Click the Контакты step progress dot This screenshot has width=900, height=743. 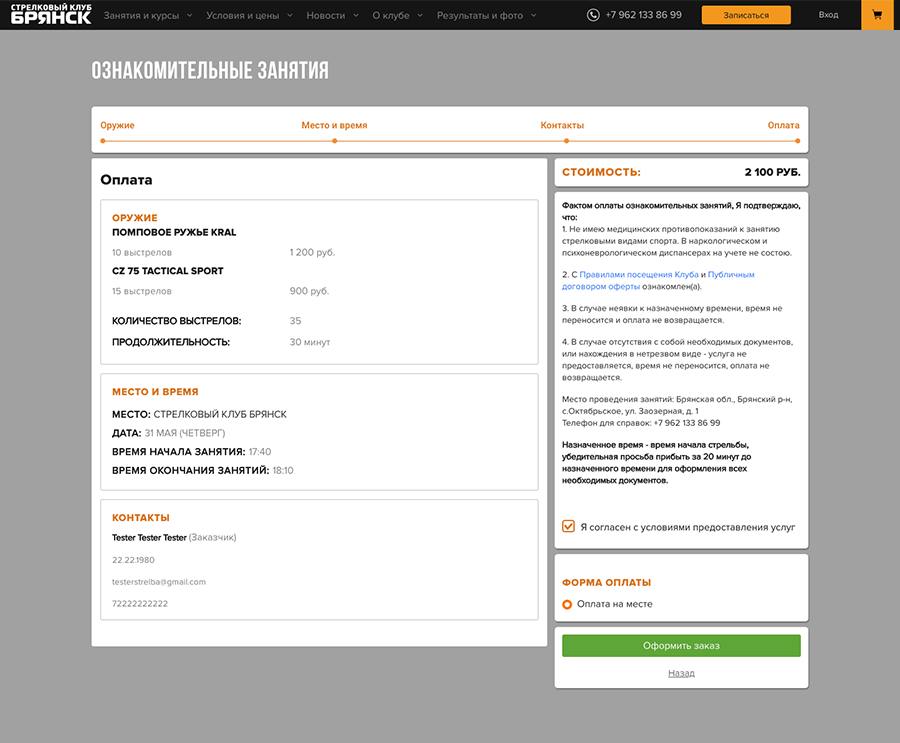(567, 141)
